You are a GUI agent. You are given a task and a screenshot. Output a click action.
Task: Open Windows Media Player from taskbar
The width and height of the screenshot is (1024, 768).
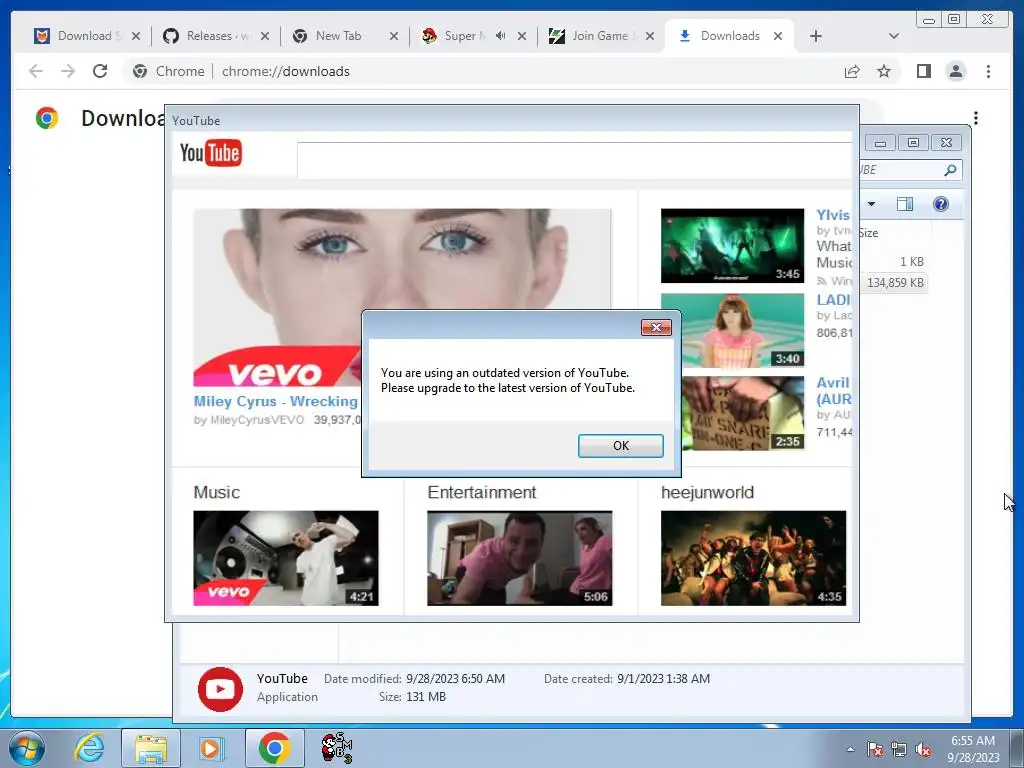click(211, 748)
